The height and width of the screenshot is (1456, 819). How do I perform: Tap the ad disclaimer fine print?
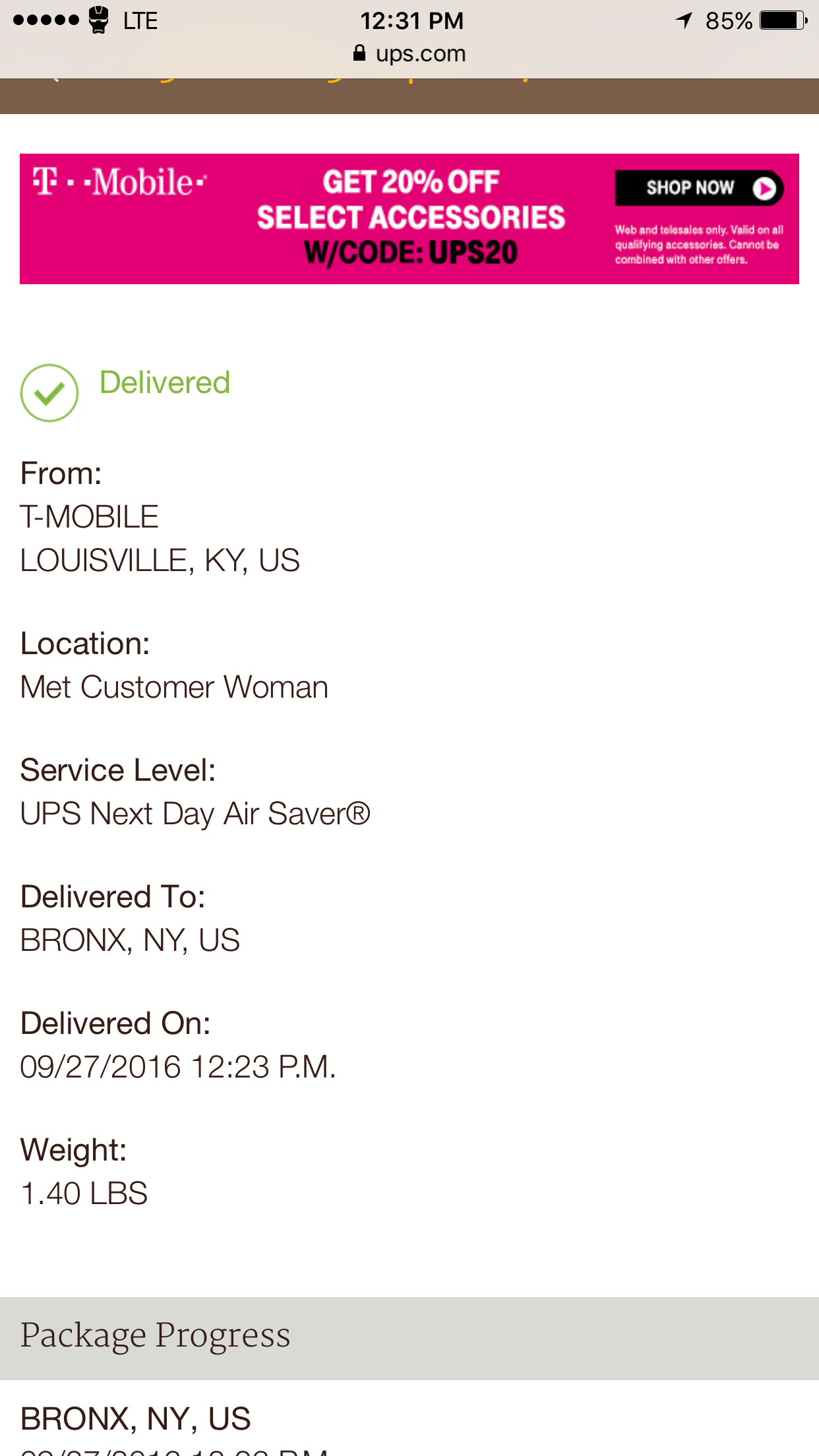tap(699, 245)
